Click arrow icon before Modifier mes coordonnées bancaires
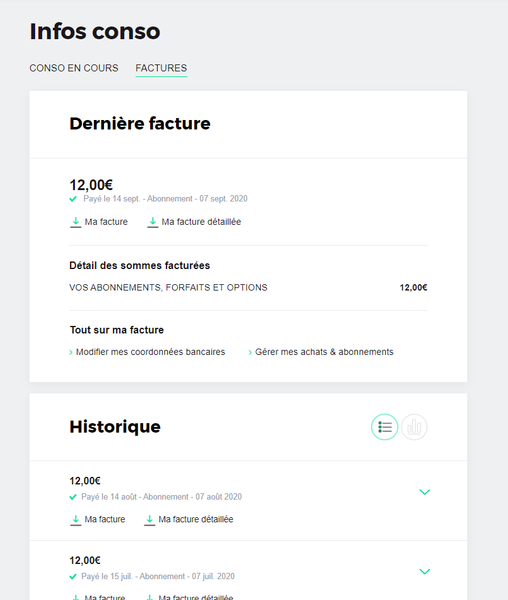Image resolution: width=508 pixels, height=600 pixels. pos(71,352)
